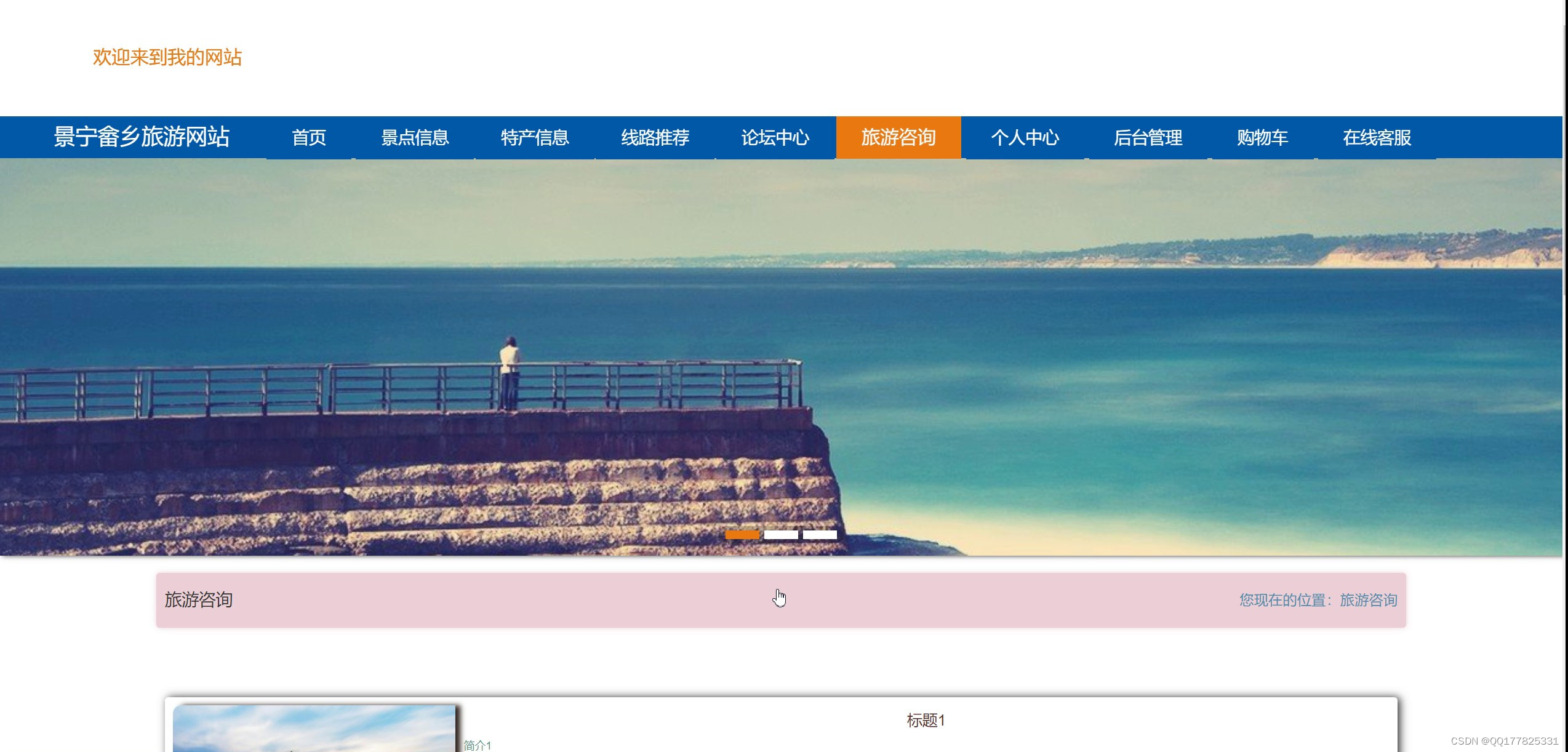Select the highlighted 旅游咨询 tab
Screen dimensions: 1568x752
coord(898,137)
